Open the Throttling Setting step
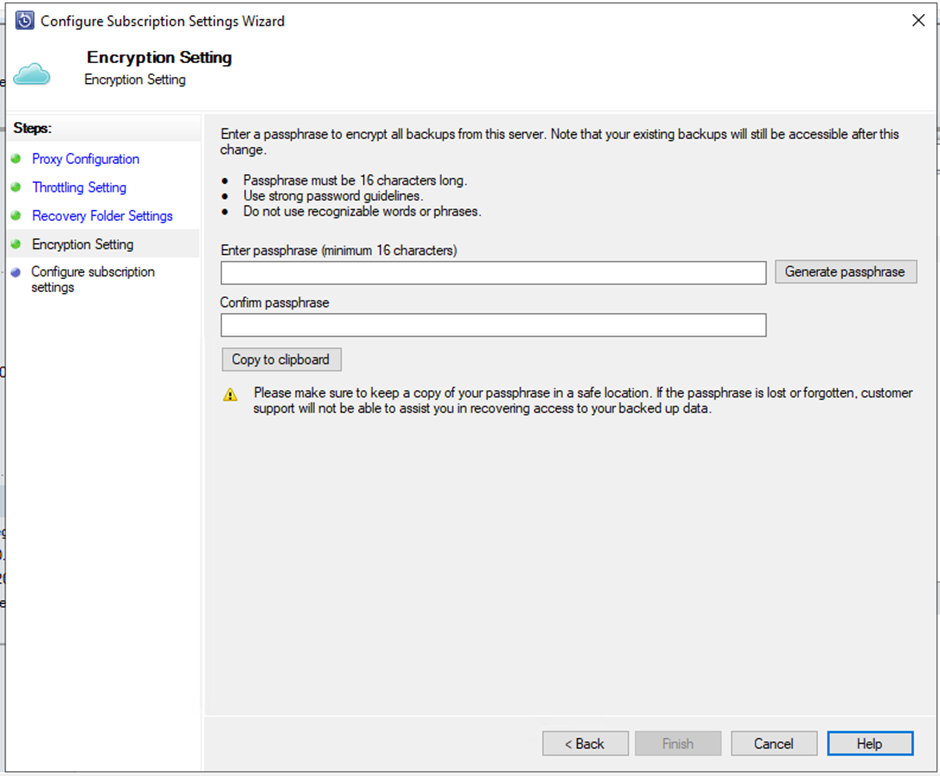The height and width of the screenshot is (776, 940). pos(79,187)
